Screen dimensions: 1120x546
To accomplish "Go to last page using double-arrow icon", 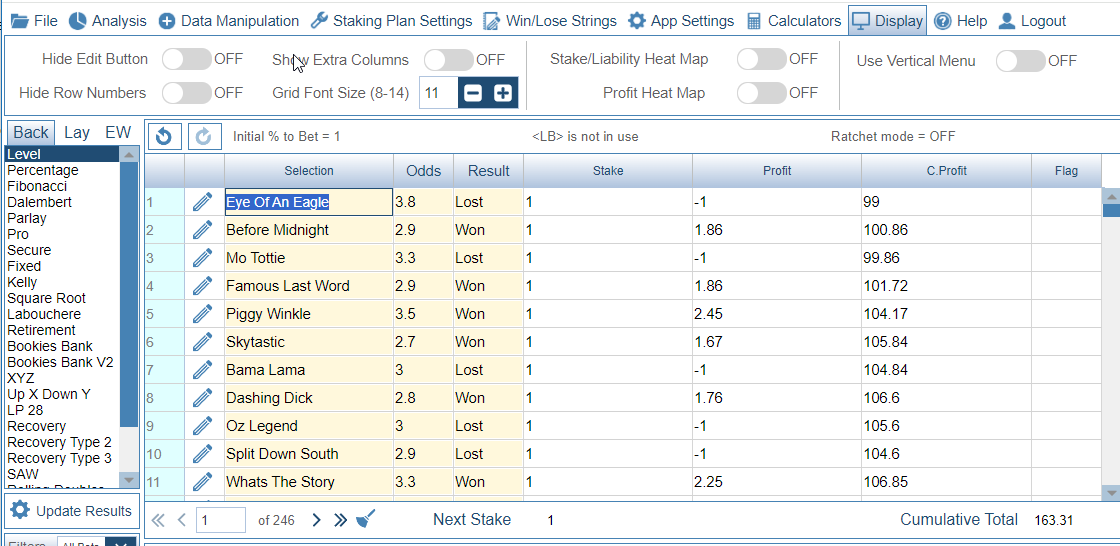I will pos(340,520).
